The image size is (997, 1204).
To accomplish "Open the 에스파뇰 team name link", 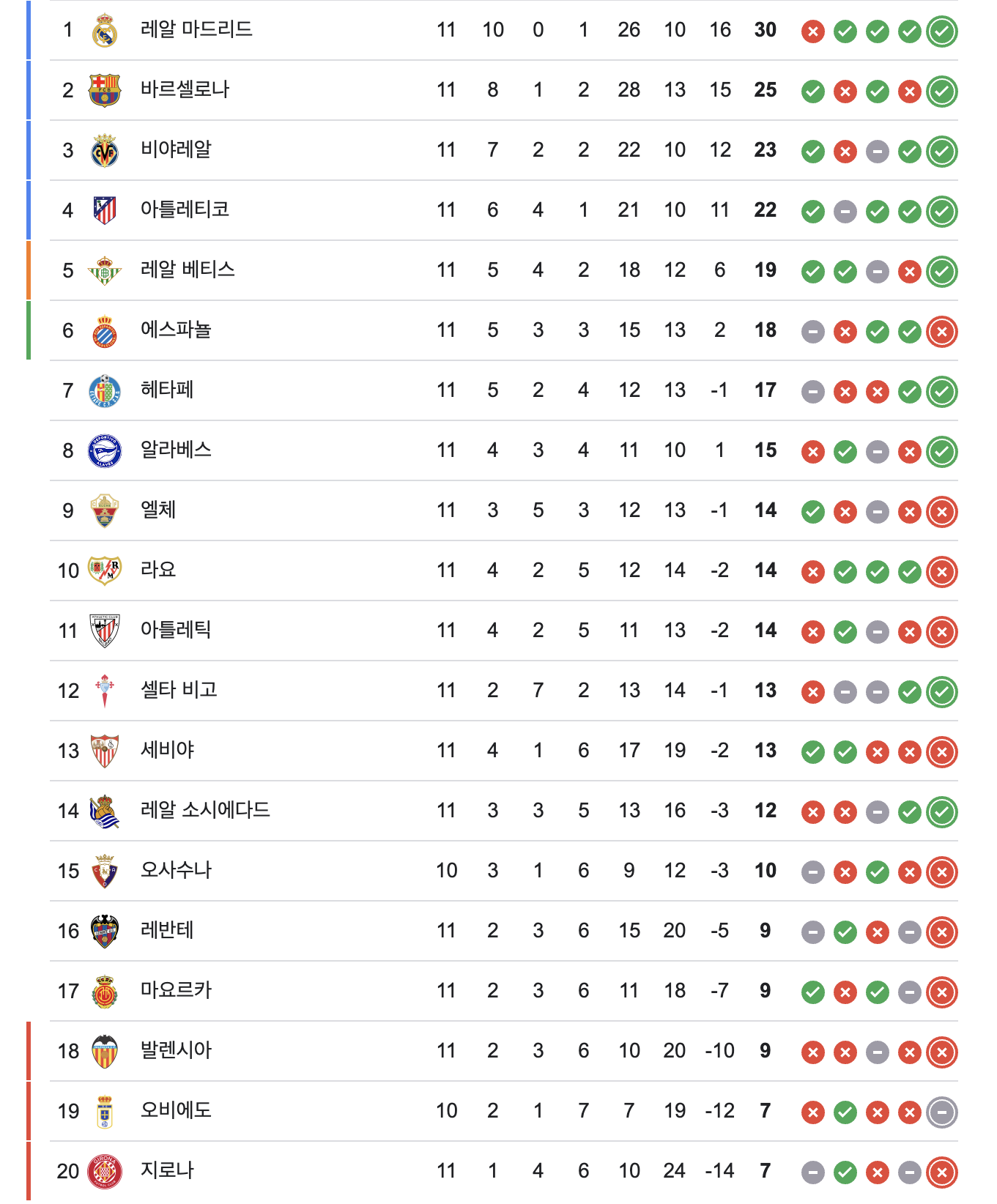I will pos(176,330).
